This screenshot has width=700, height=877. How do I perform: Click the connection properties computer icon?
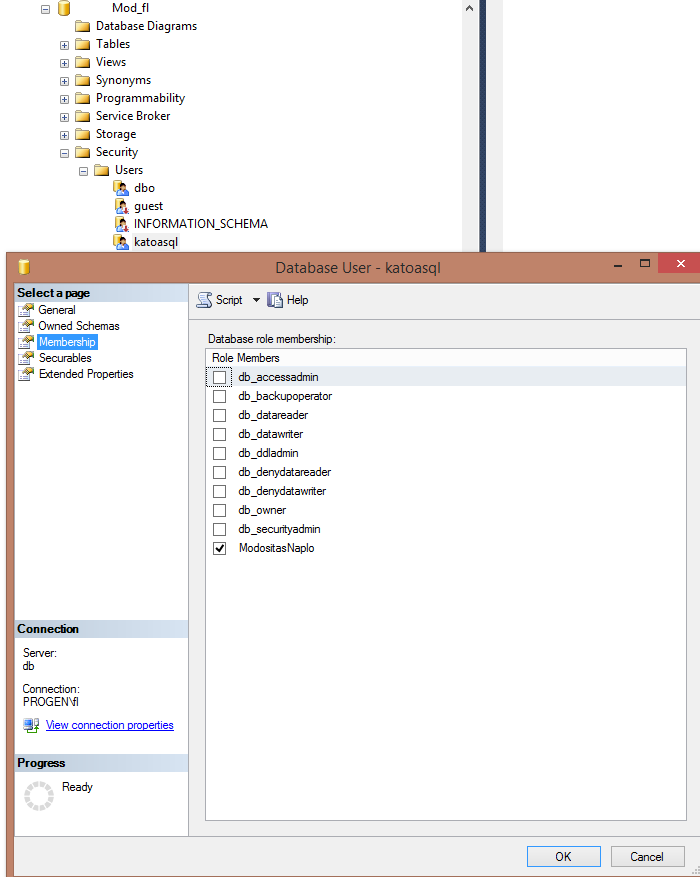point(31,725)
